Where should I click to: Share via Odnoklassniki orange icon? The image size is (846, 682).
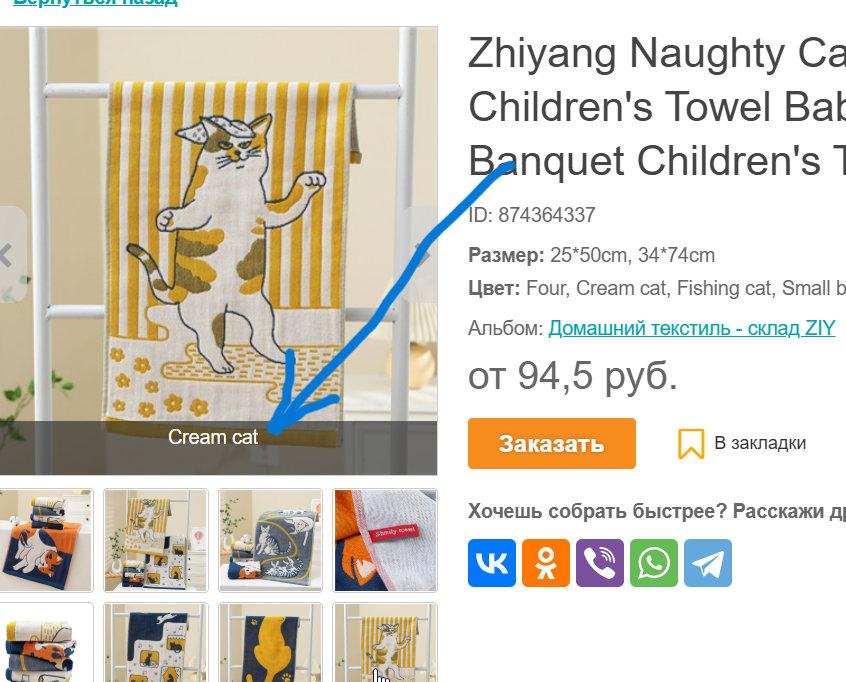[x=545, y=563]
